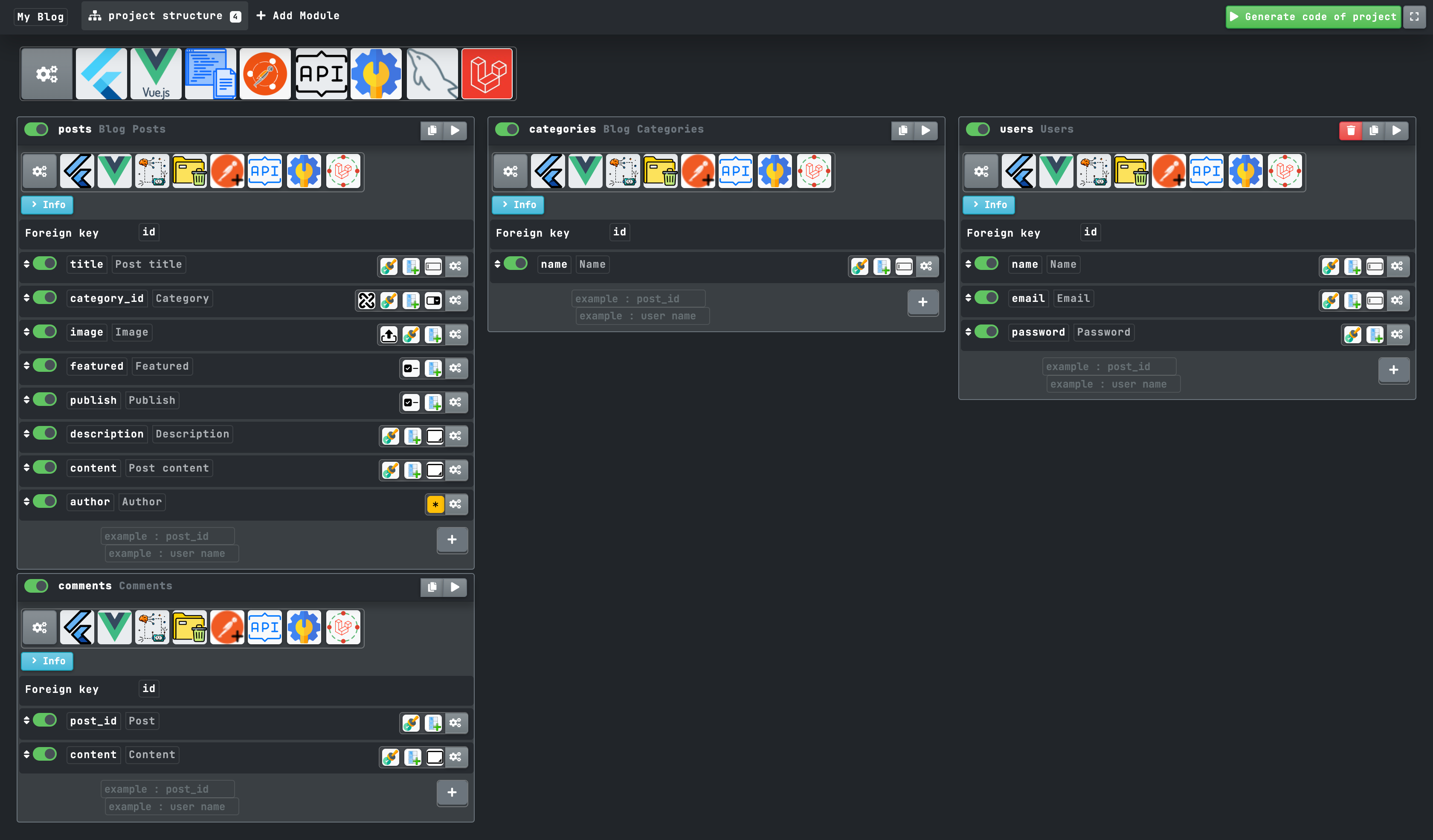Open settings gear for title field
The image size is (1433, 840).
pos(455,266)
